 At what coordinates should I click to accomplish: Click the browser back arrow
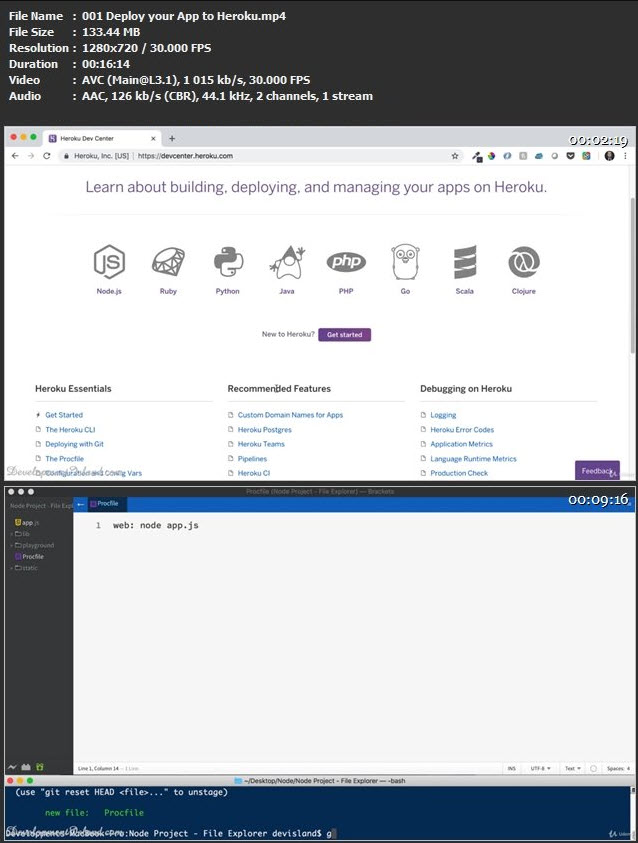(x=15, y=156)
